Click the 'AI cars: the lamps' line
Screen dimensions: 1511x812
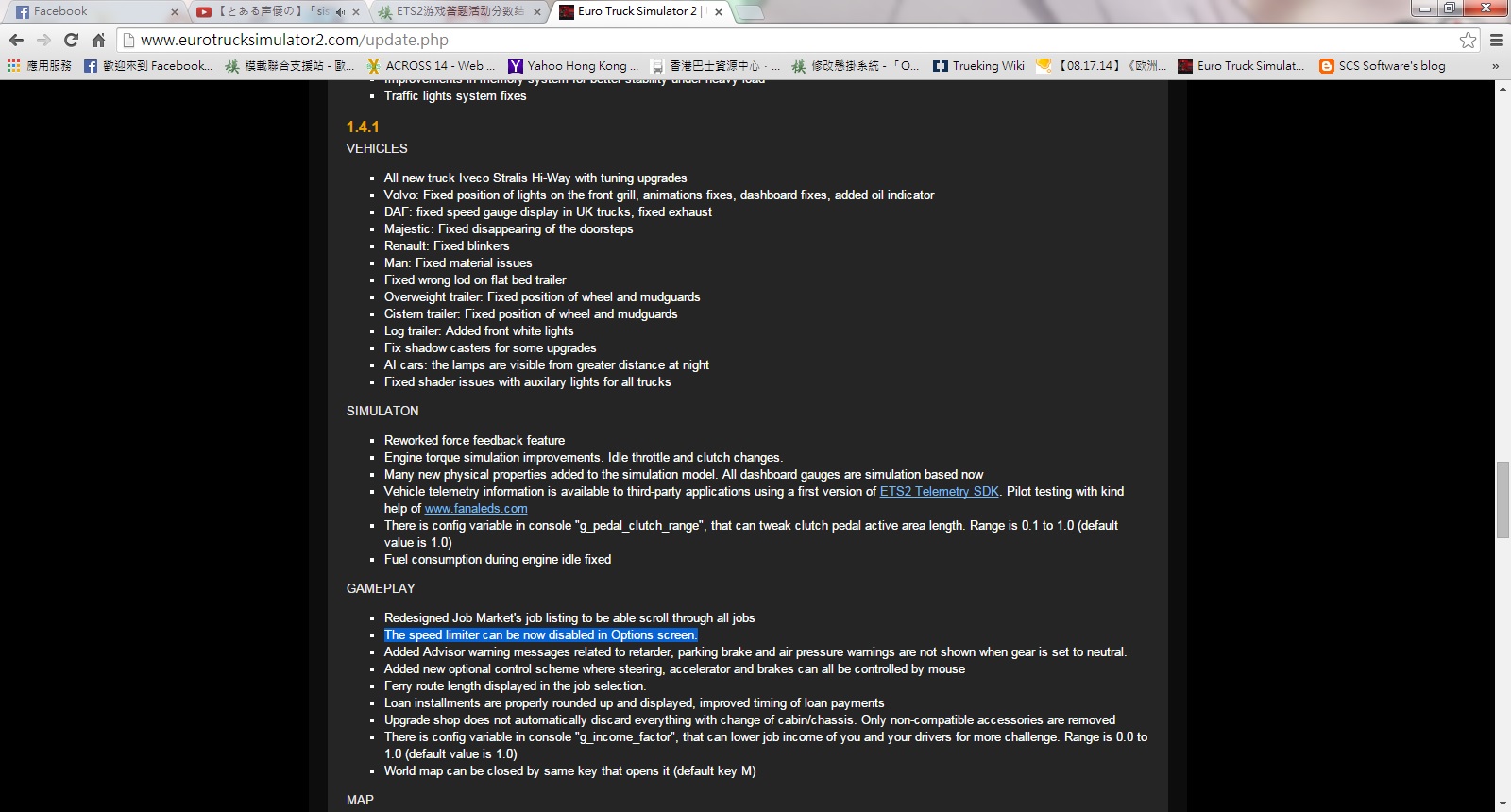[x=546, y=365]
